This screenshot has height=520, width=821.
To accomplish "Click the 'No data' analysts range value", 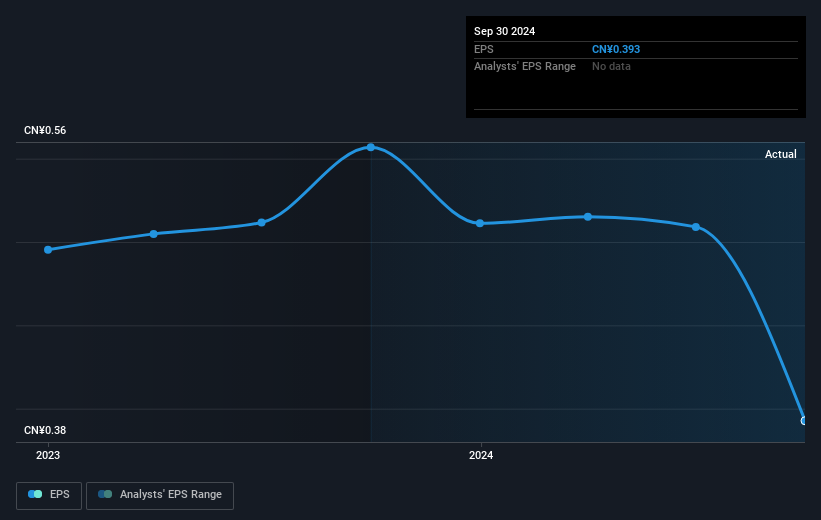I will [611, 67].
